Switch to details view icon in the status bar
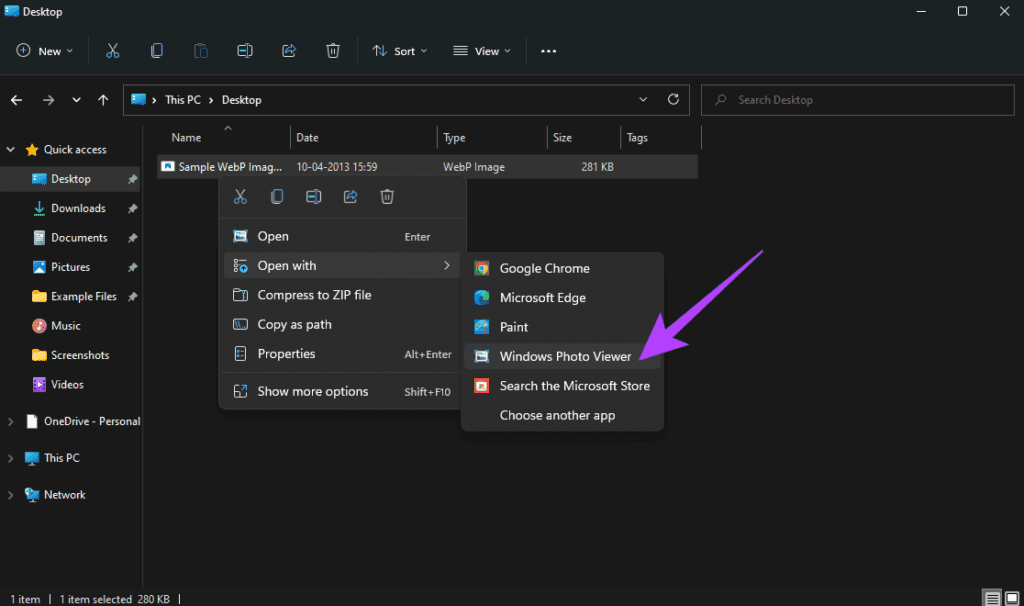This screenshot has width=1024, height=606. point(993,598)
